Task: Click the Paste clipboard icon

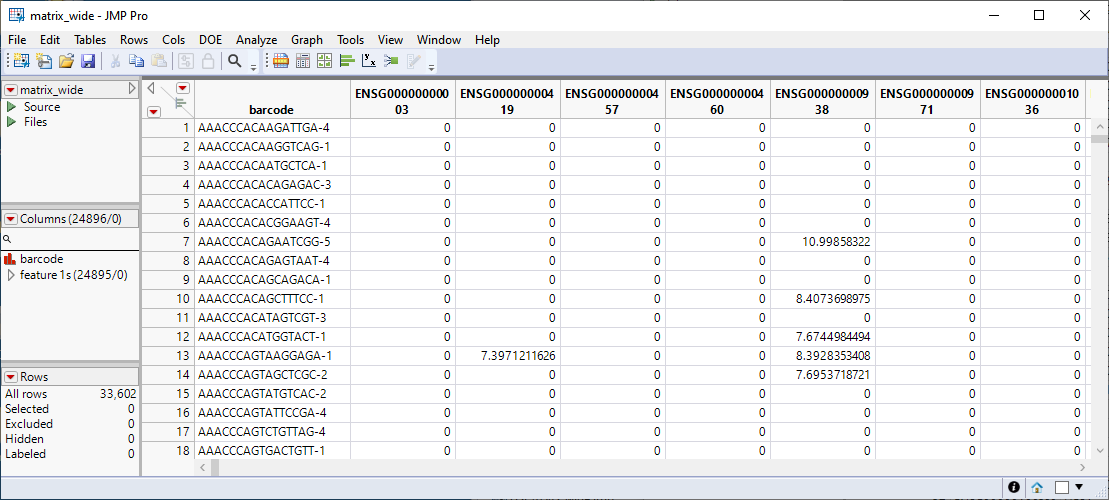Action: click(x=159, y=61)
